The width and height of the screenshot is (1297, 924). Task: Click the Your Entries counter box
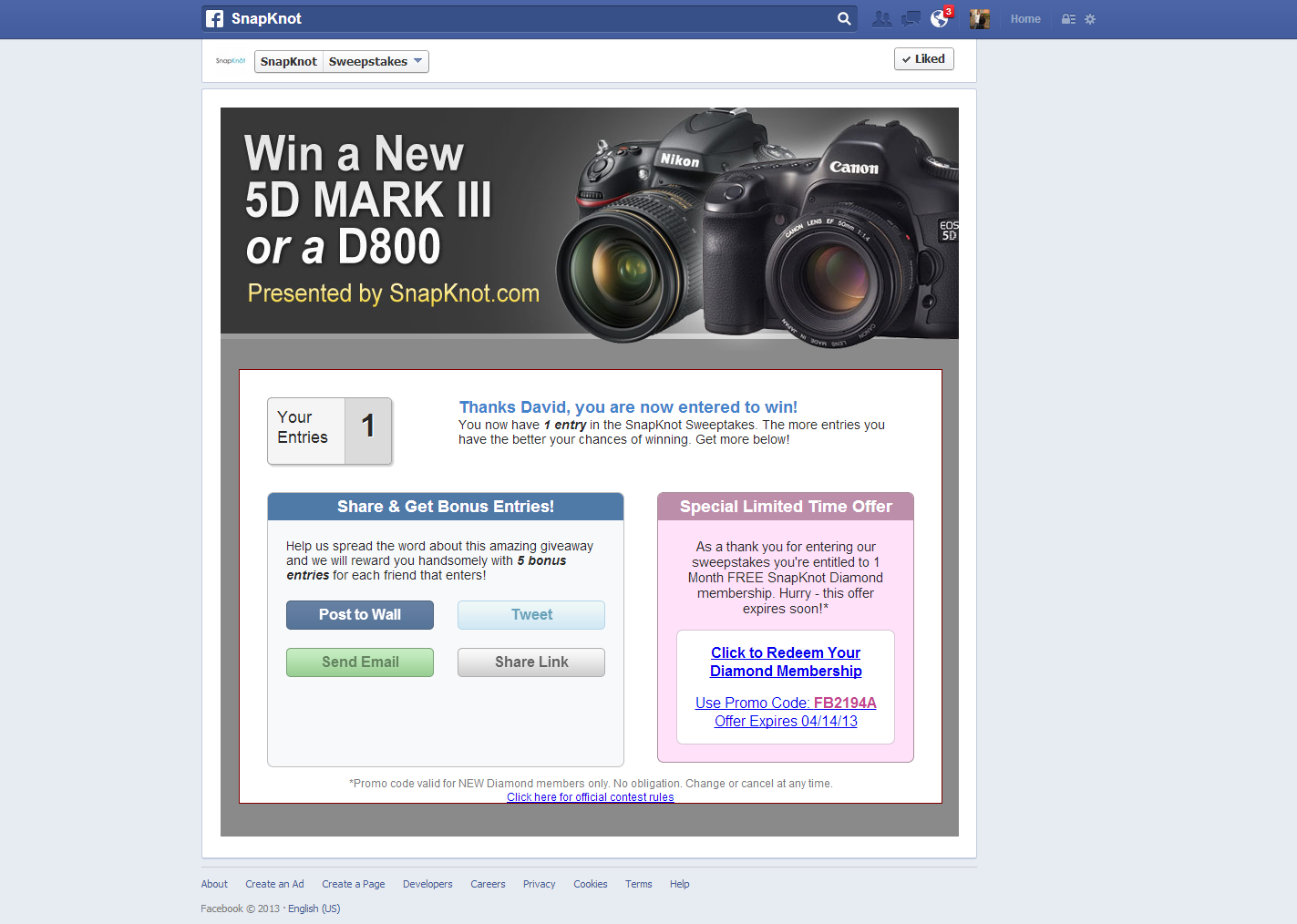pyautogui.click(x=330, y=431)
